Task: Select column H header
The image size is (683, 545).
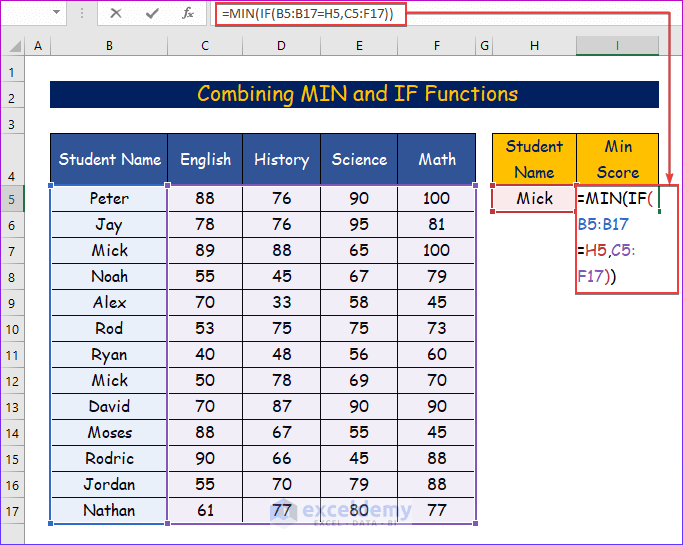Action: pyautogui.click(x=534, y=46)
